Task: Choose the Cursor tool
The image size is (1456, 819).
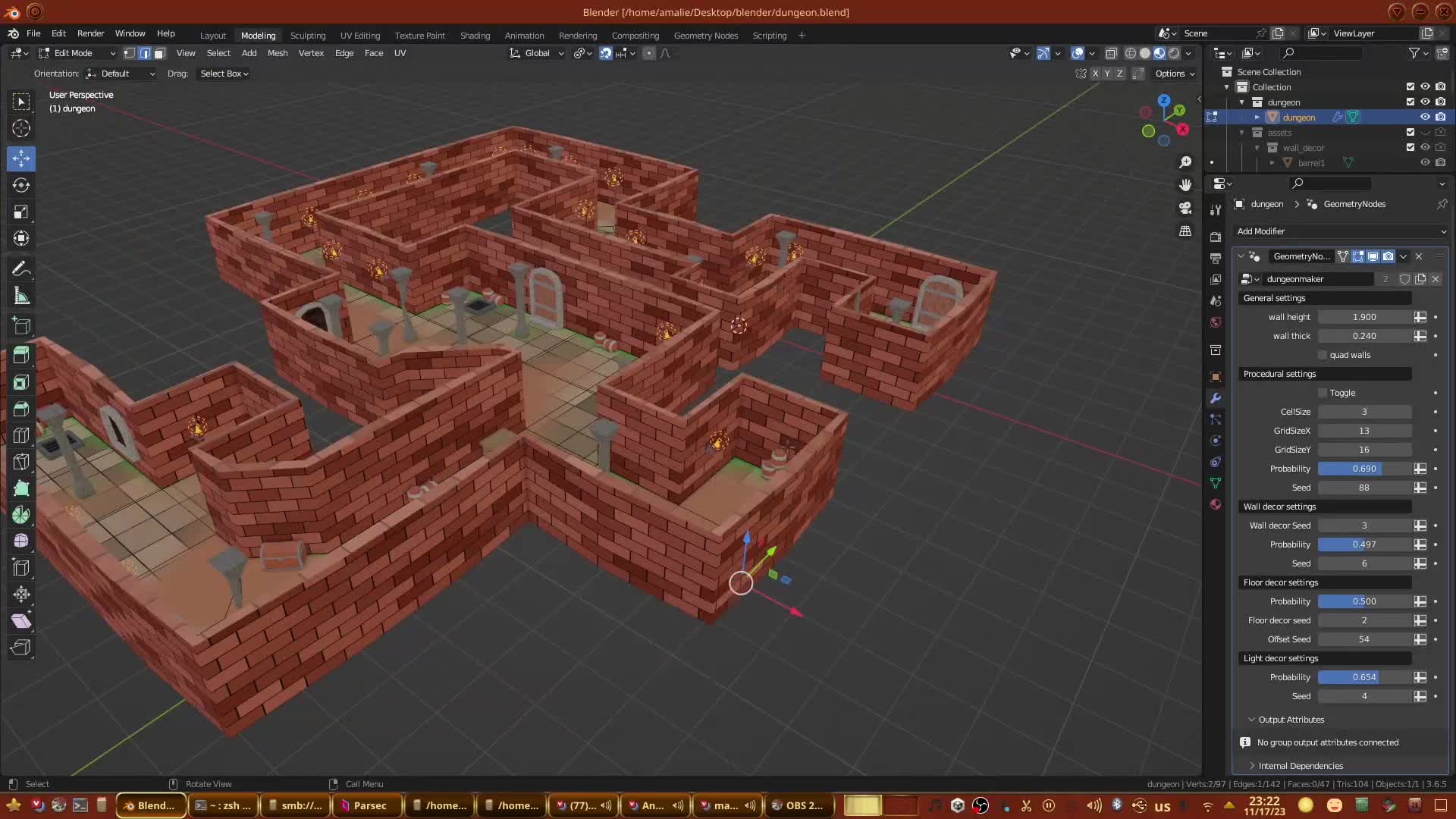Action: [x=21, y=128]
